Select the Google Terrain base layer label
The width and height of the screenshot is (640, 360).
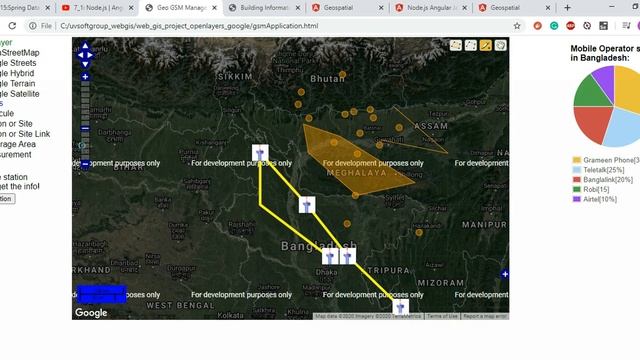(18, 83)
